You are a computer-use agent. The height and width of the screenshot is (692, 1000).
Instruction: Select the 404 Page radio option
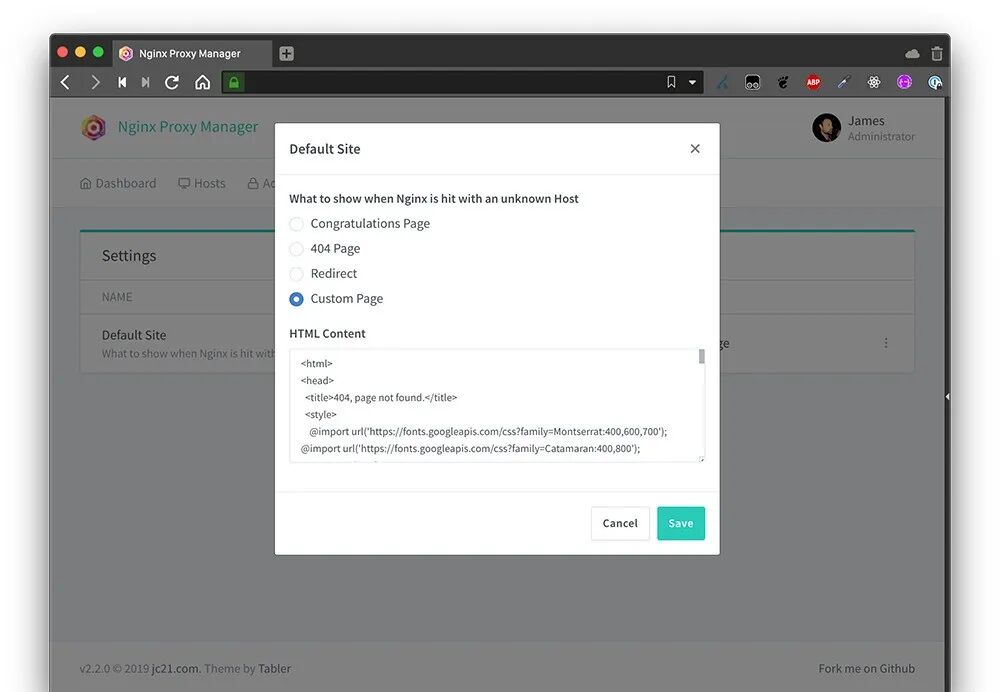click(x=296, y=249)
